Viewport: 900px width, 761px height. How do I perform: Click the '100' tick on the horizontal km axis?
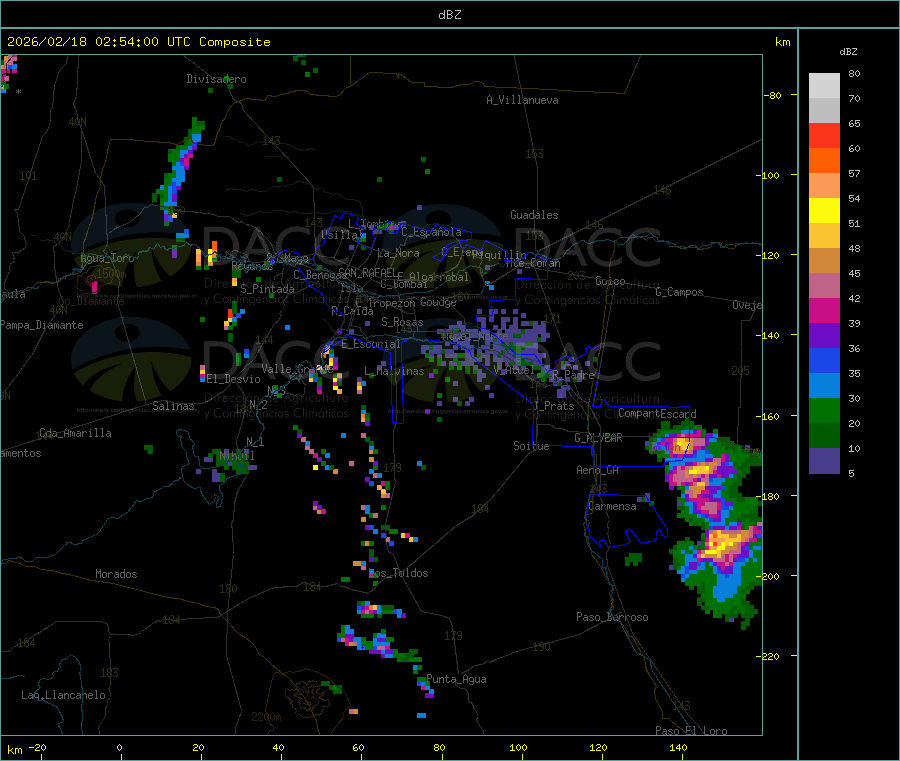click(518, 747)
